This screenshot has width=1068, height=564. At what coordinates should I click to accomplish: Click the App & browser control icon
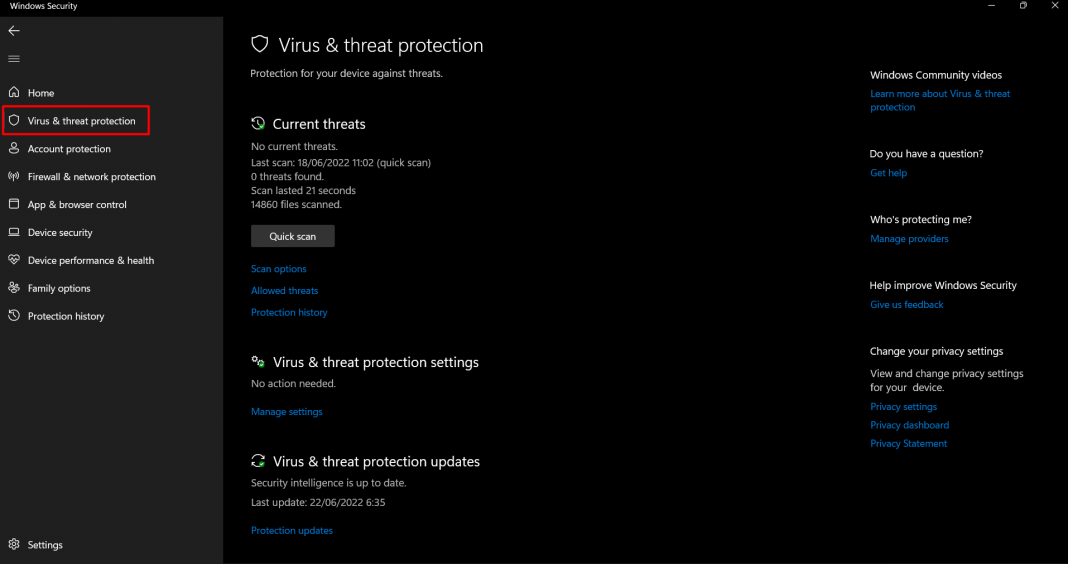point(14,205)
